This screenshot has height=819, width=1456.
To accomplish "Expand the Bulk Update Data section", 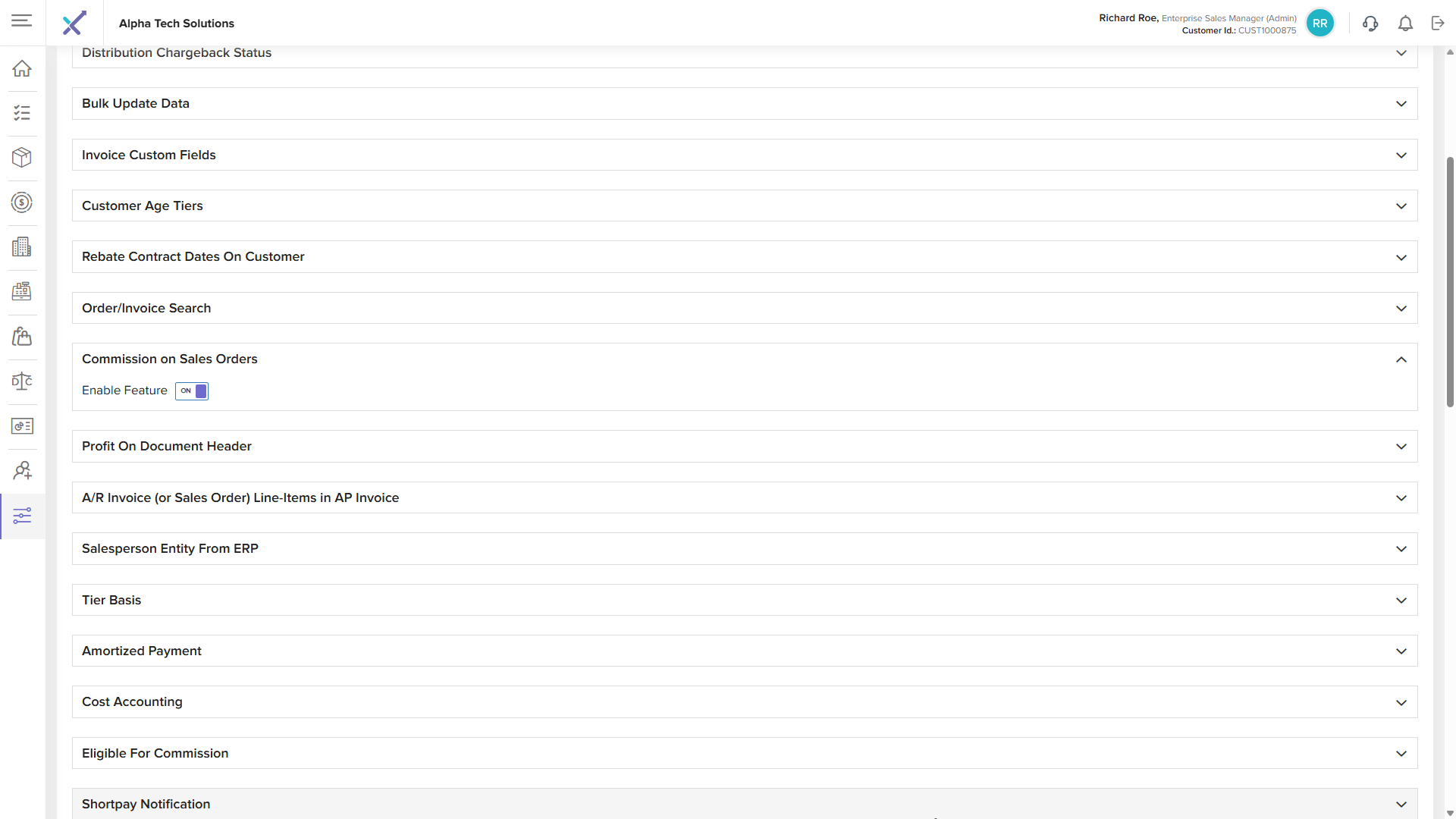I will click(x=1401, y=104).
